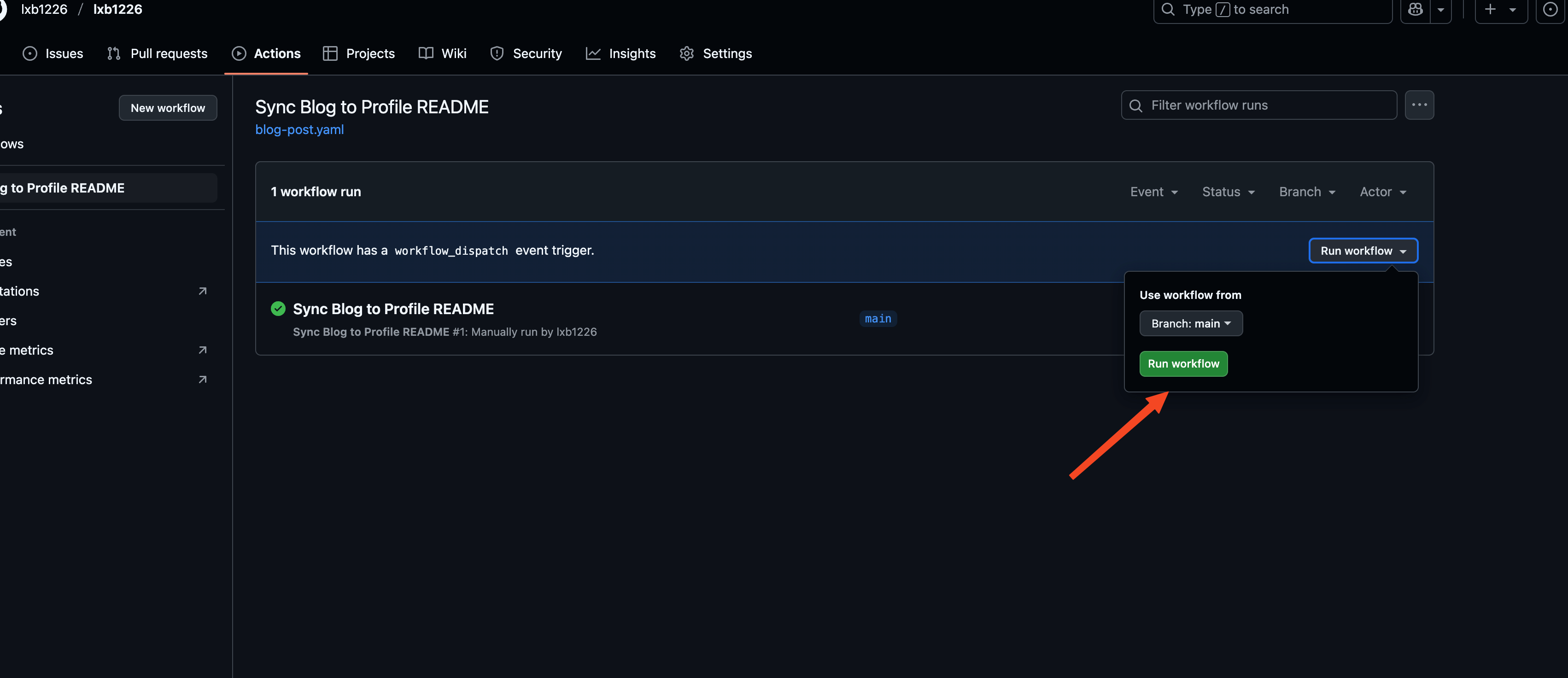Click the search bar at top
The width and height of the screenshot is (1568, 678).
pyautogui.click(x=1272, y=10)
